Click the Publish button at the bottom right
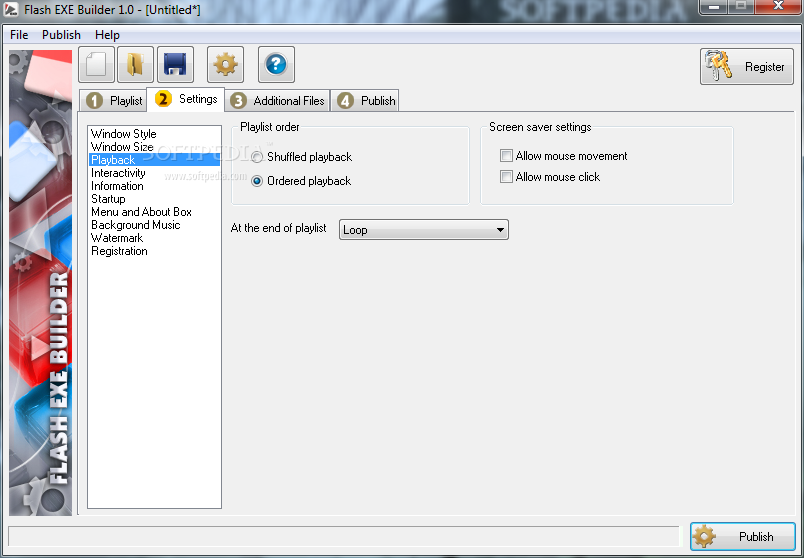The height and width of the screenshot is (558, 804). coord(742,536)
